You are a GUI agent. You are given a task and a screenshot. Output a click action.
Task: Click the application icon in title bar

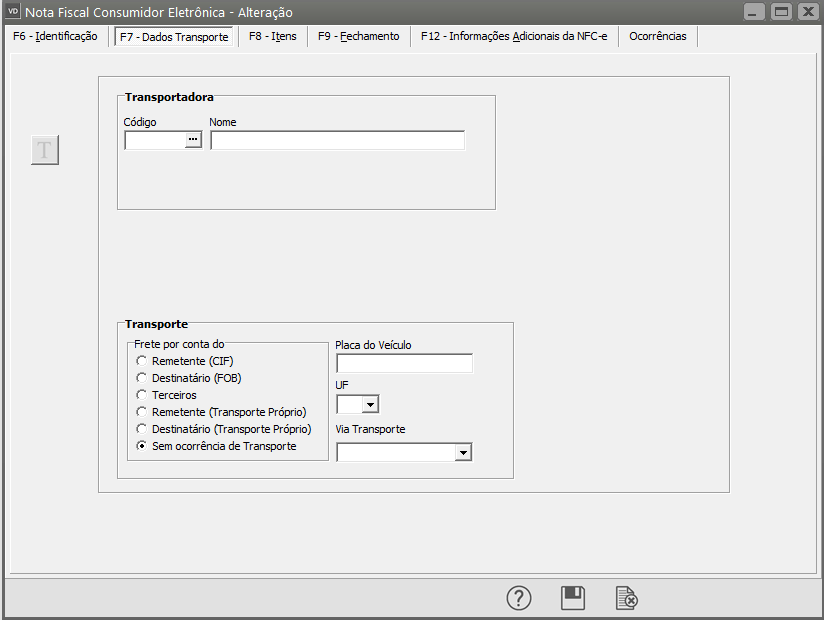point(13,11)
